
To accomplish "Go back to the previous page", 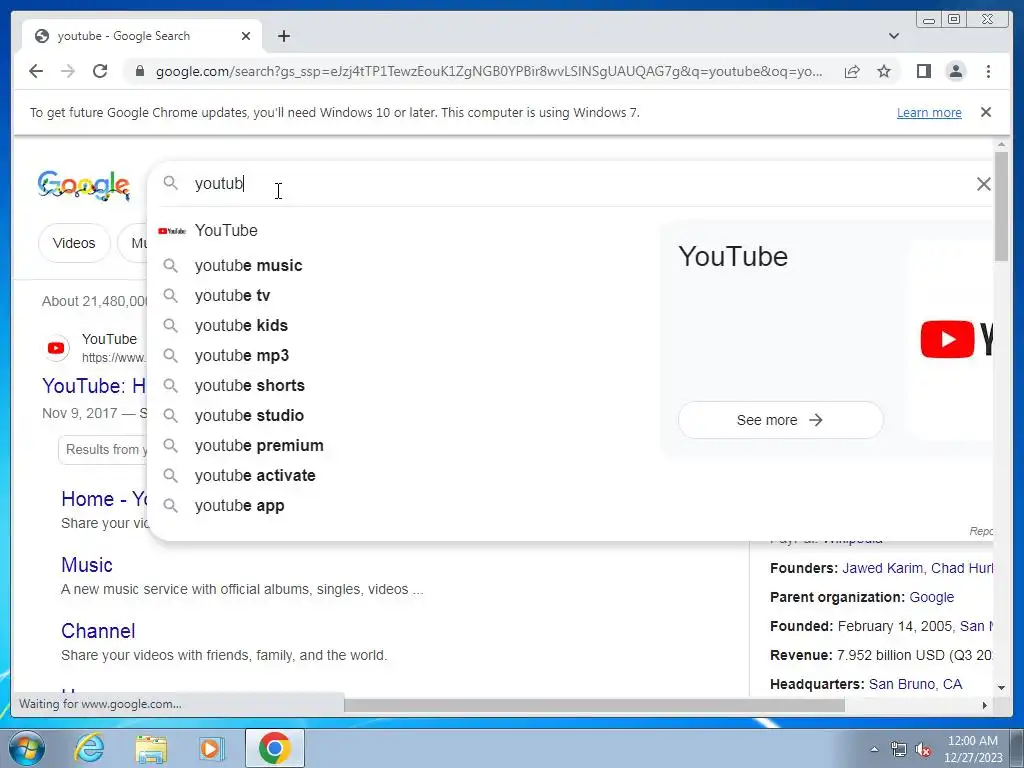I will pyautogui.click(x=36, y=71).
